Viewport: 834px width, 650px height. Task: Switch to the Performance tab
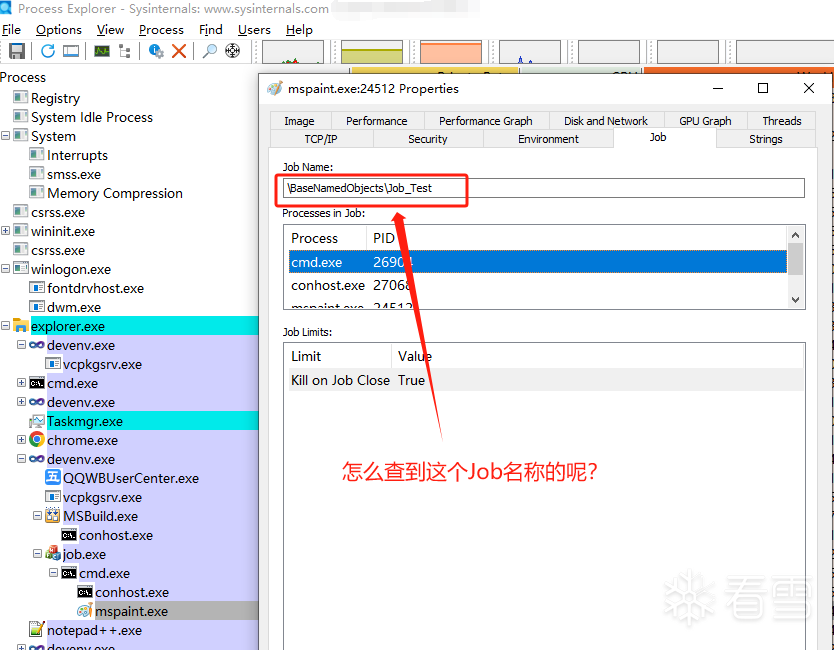tap(377, 121)
